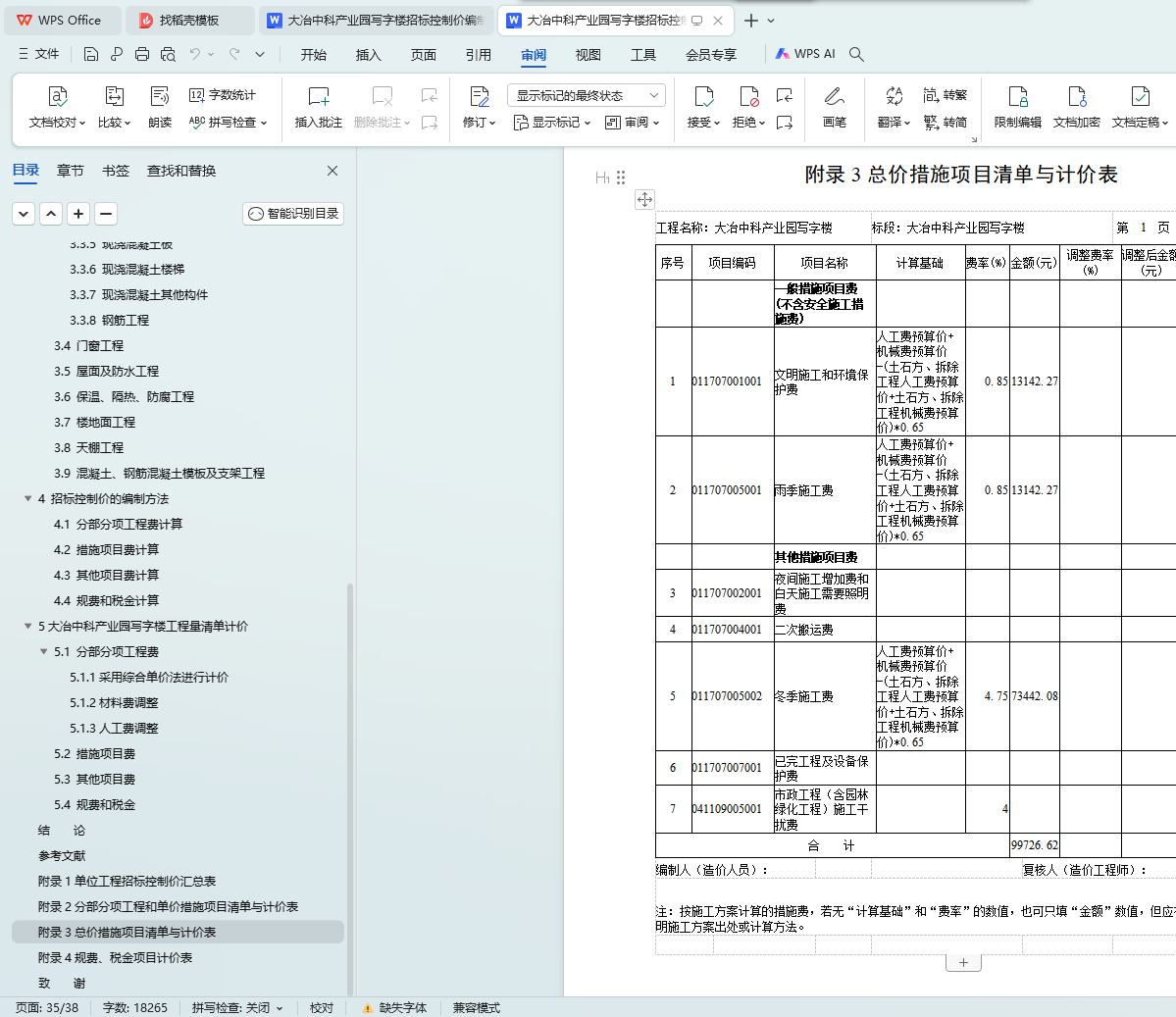
Task: Add new table row plus button
Action: coord(964,963)
